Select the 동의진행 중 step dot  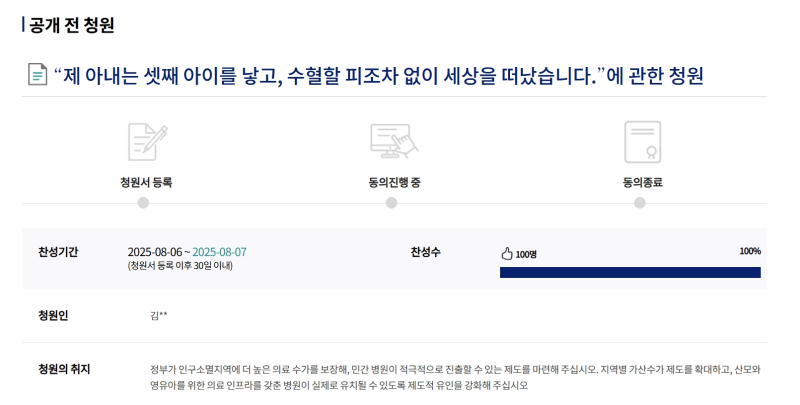click(x=391, y=203)
